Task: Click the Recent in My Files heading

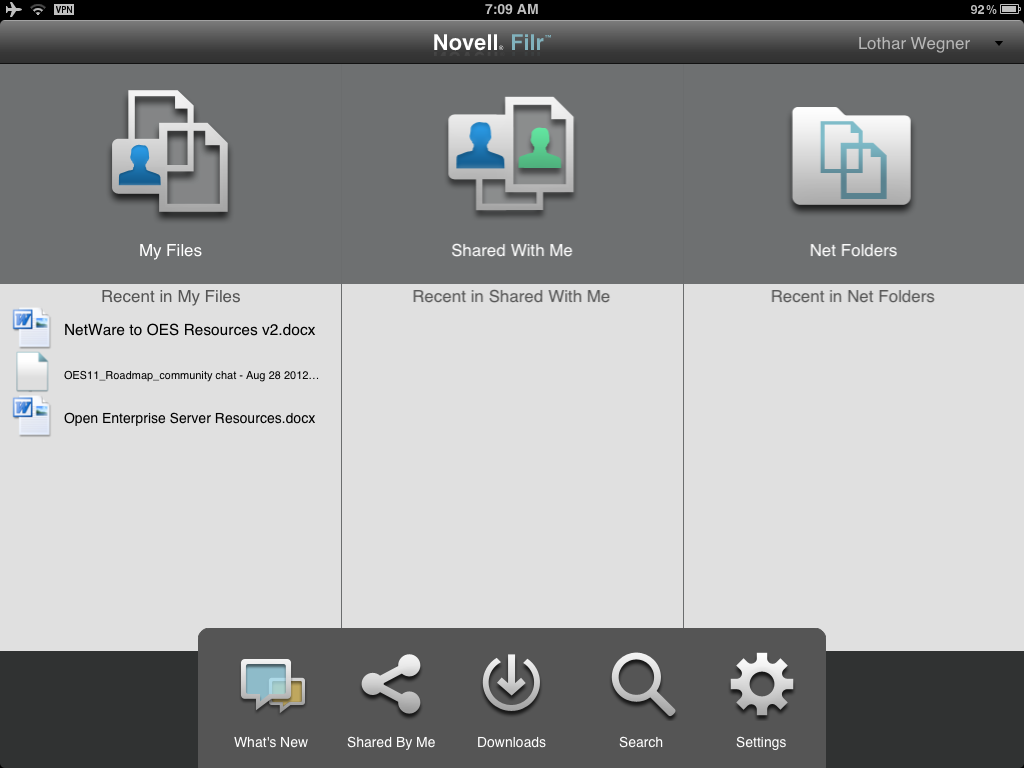Action: (x=170, y=297)
